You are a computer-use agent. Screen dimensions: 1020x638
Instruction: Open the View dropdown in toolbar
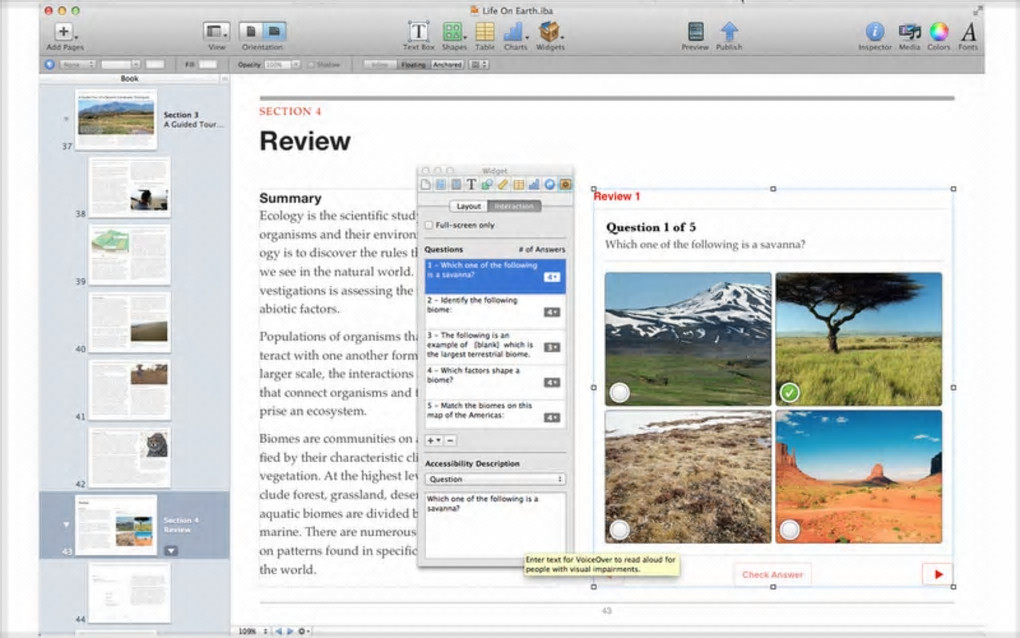point(217,32)
